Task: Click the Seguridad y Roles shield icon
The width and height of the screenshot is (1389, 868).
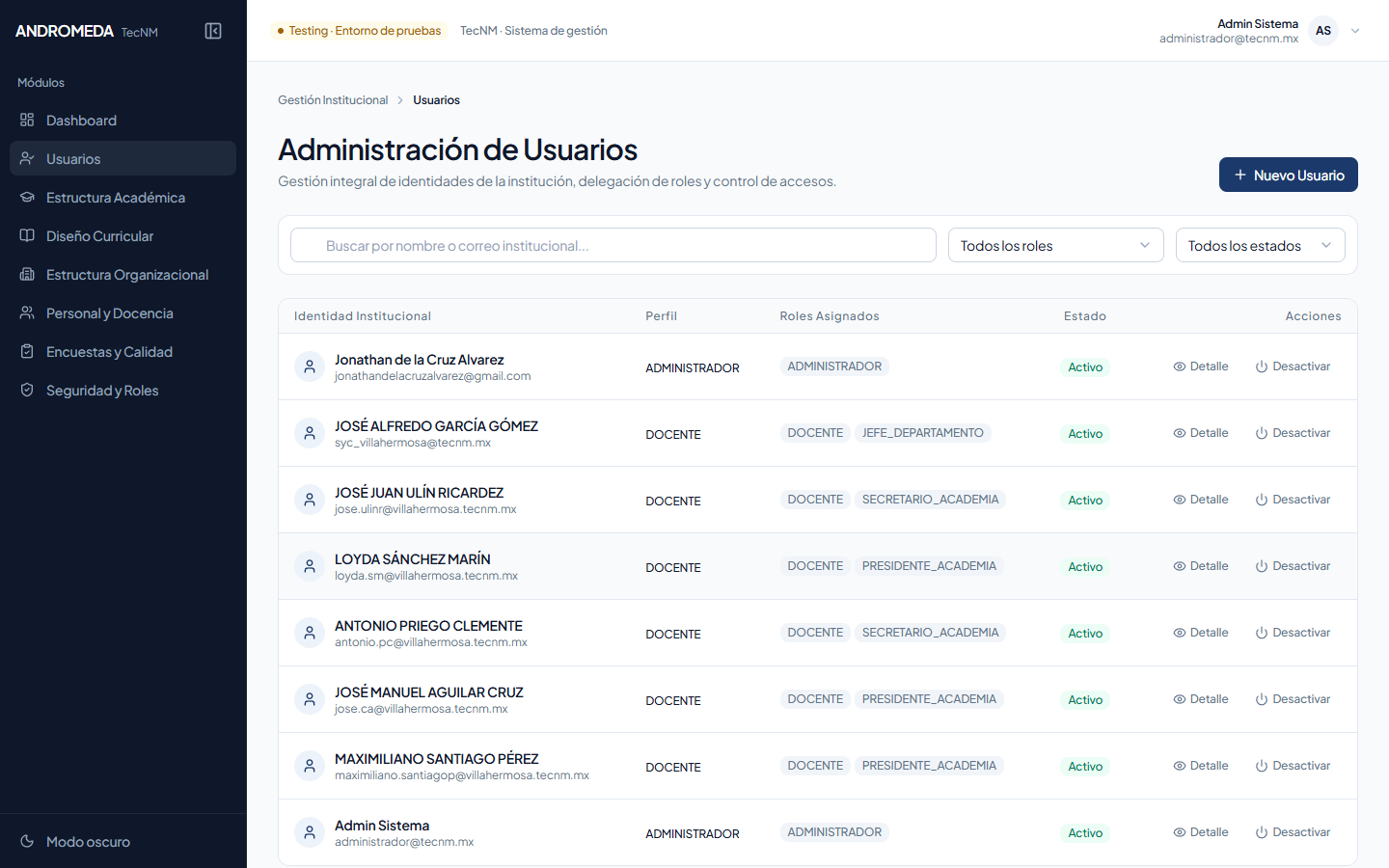Action: point(27,391)
